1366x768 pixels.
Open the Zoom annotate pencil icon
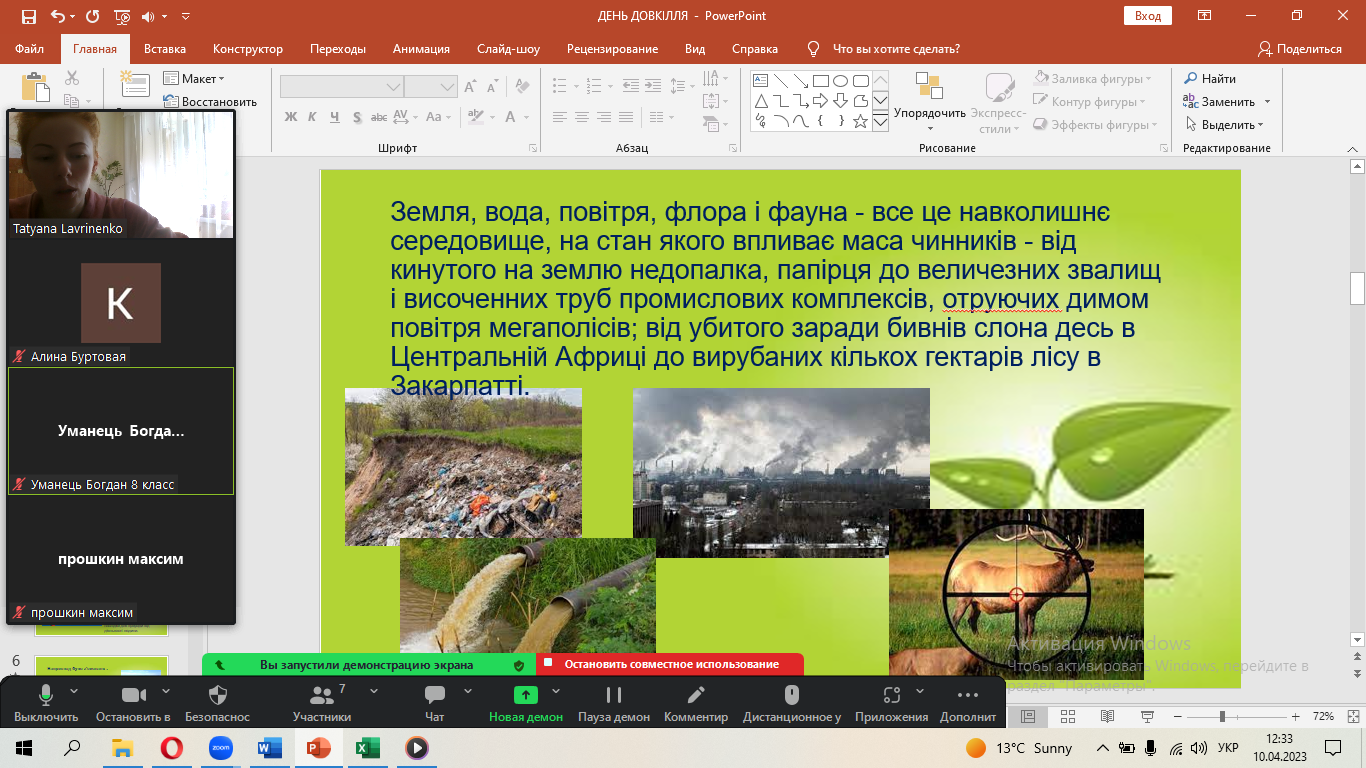point(696,696)
